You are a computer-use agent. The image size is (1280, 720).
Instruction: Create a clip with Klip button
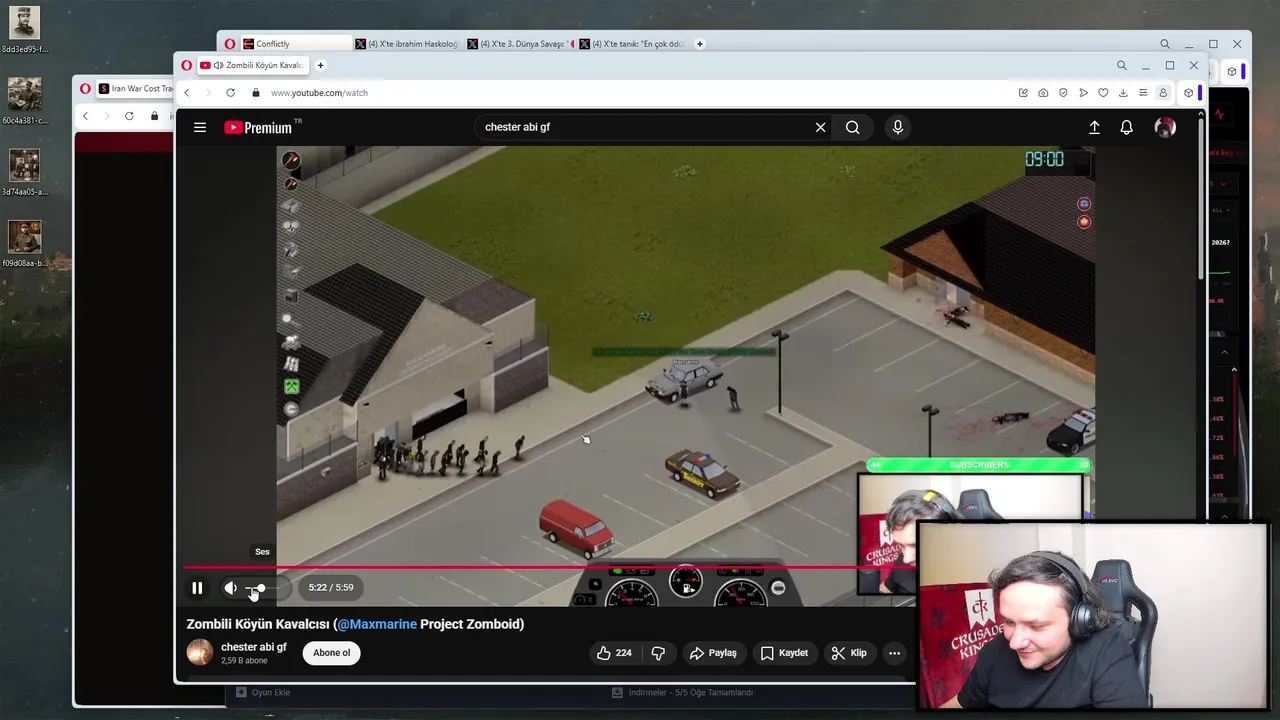click(849, 653)
